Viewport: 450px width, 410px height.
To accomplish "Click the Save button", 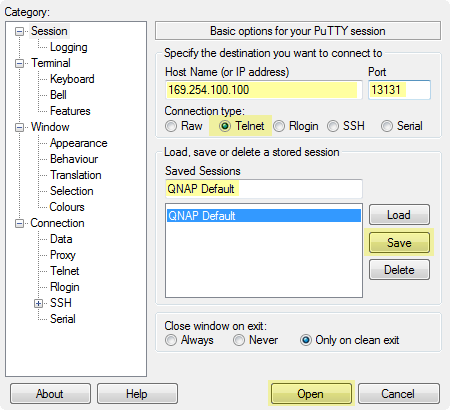I will coord(399,242).
